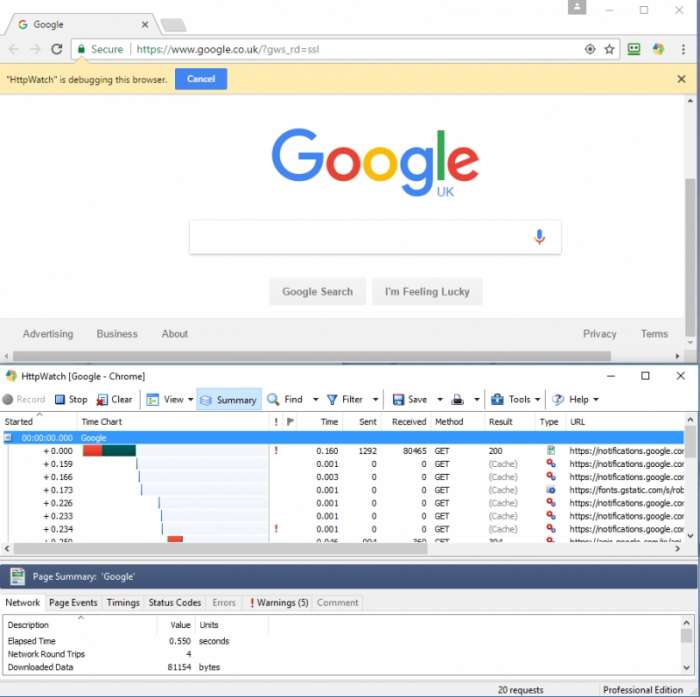Image resolution: width=700 pixels, height=697 pixels.
Task: Click the Elapsed Time summary row
Action: (x=118, y=641)
